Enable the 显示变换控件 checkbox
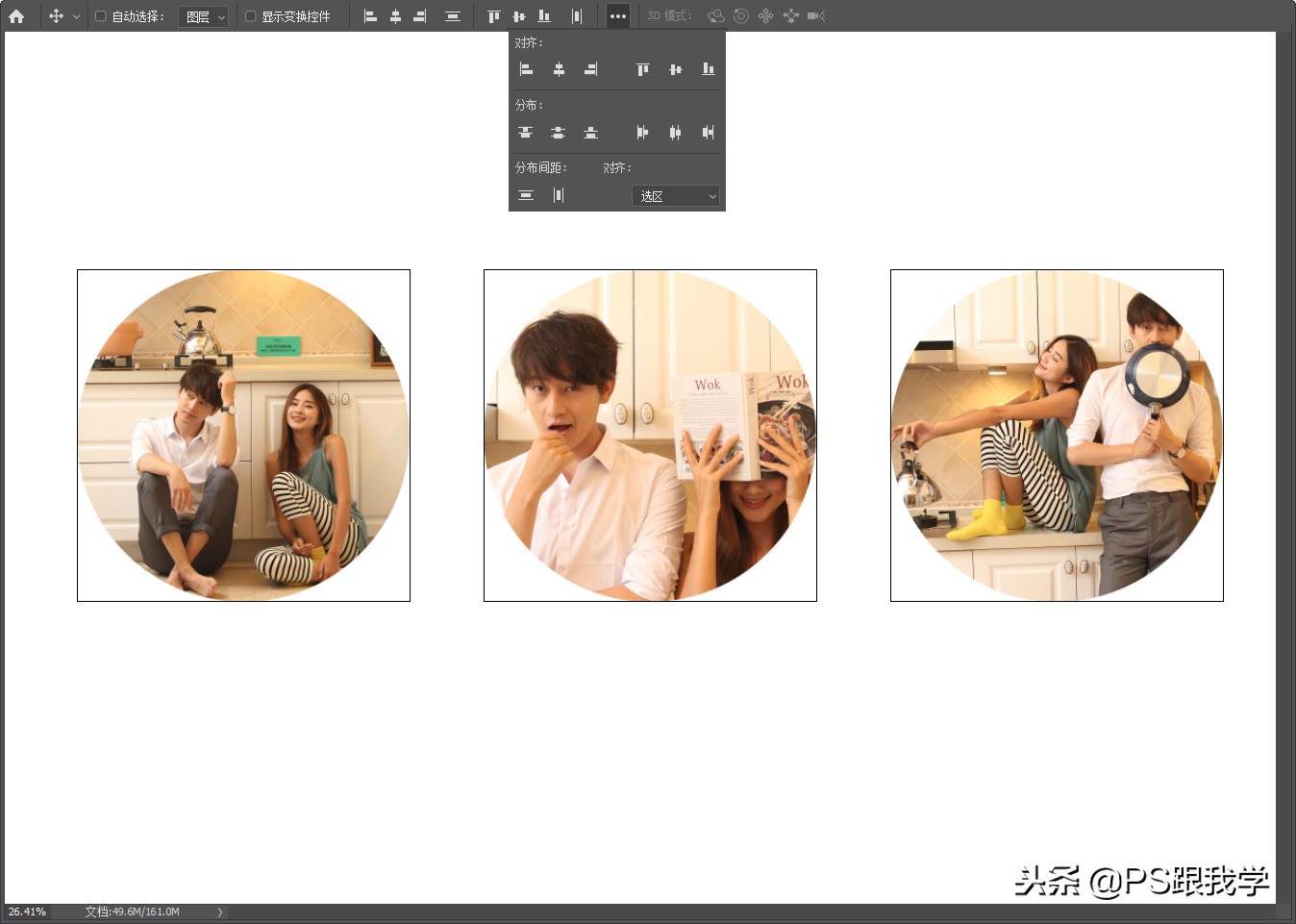Viewport: 1296px width, 924px height. (249, 16)
